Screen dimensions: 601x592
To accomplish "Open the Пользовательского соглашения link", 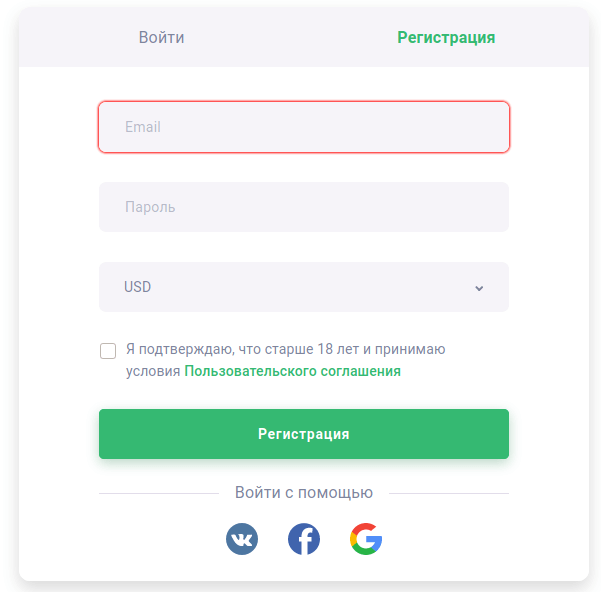I will 292,371.
